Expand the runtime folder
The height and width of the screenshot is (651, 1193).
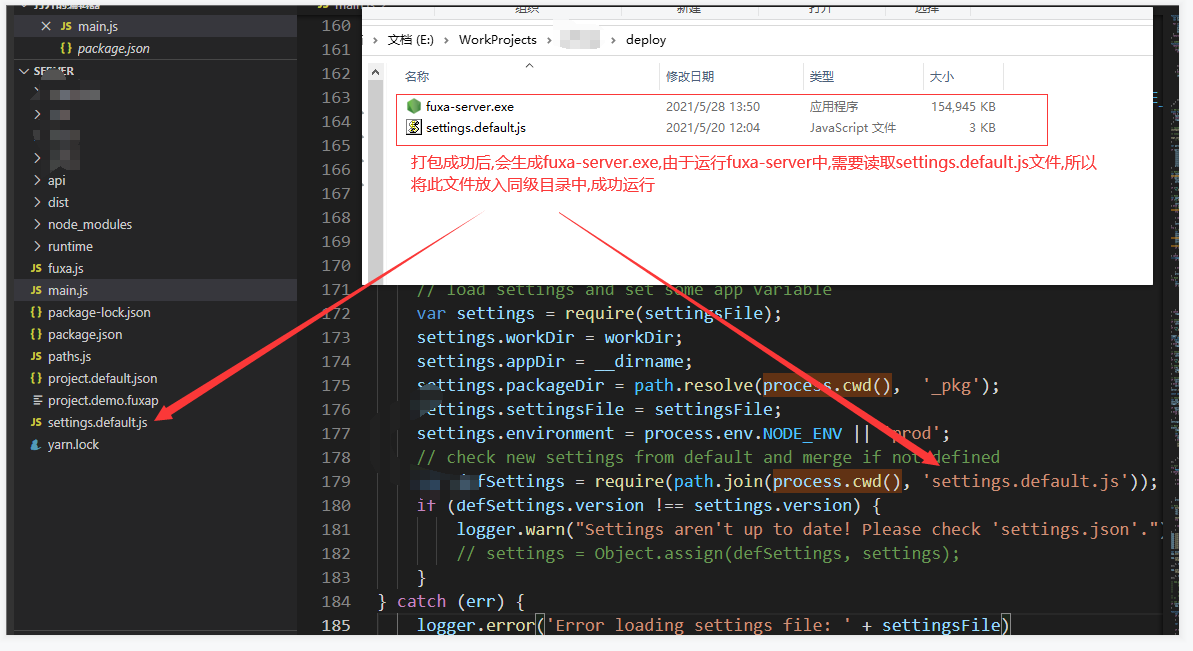pyautogui.click(x=37, y=246)
